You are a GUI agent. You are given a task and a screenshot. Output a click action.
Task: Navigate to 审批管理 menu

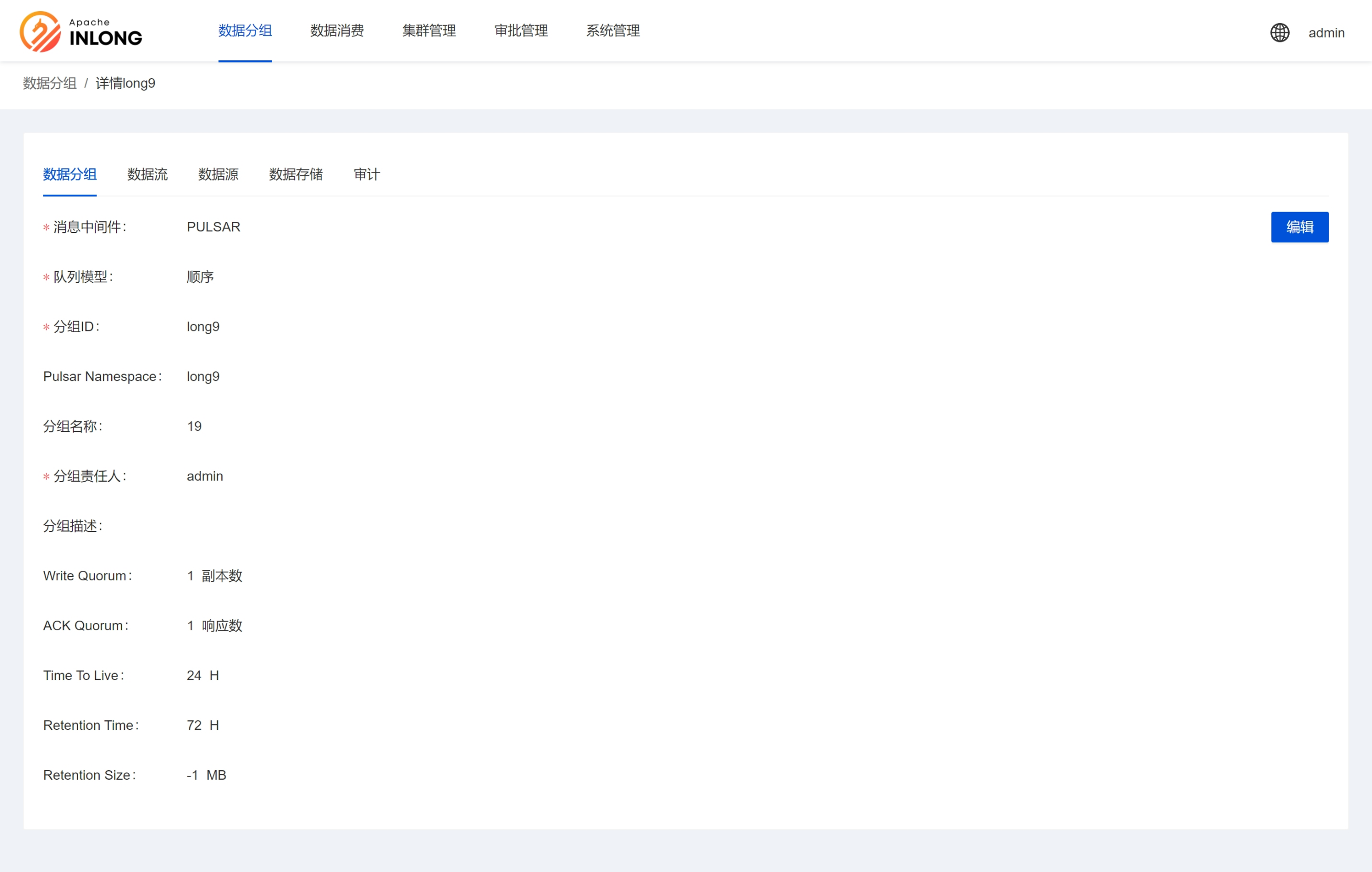[521, 31]
